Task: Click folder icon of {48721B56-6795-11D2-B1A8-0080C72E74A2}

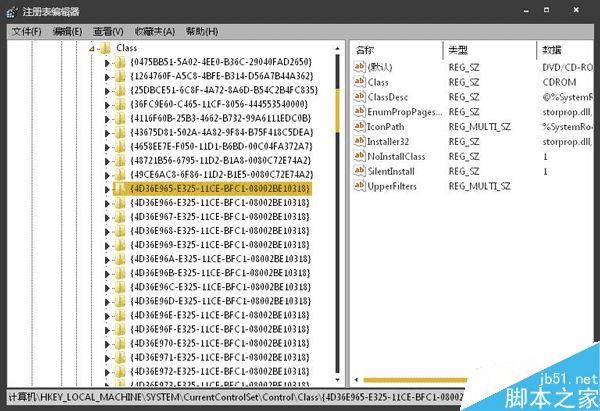Action: [120, 161]
